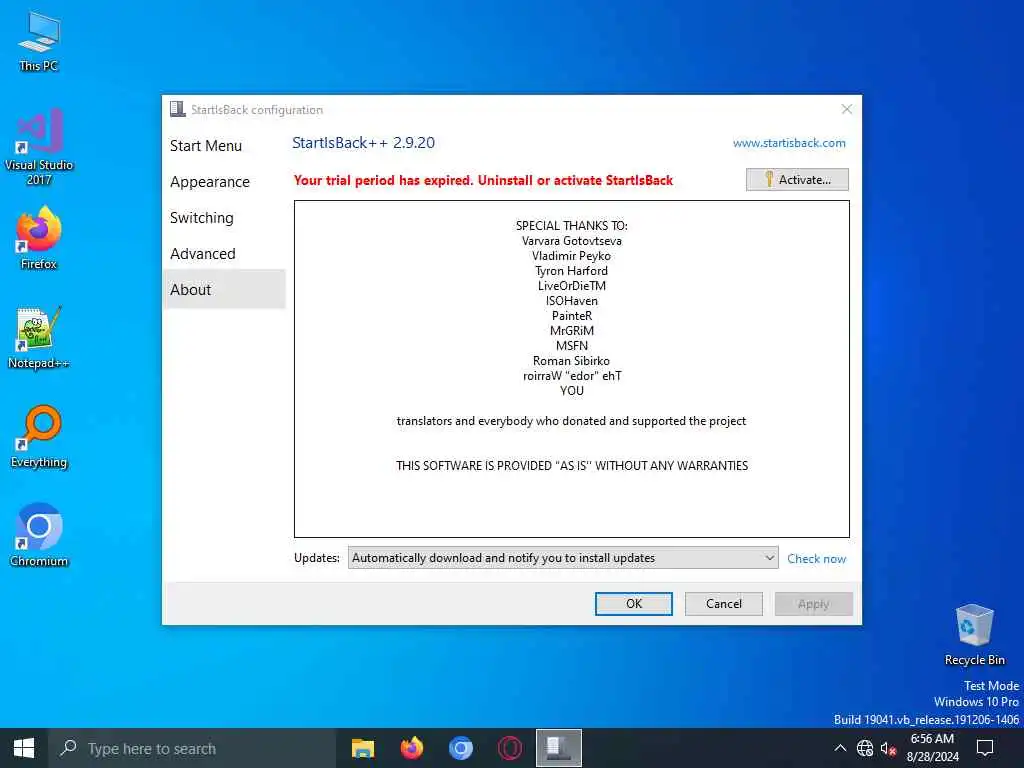Viewport: 1024px width, 768px height.
Task: Click the MrGRiM credit line
Action: coord(571,331)
